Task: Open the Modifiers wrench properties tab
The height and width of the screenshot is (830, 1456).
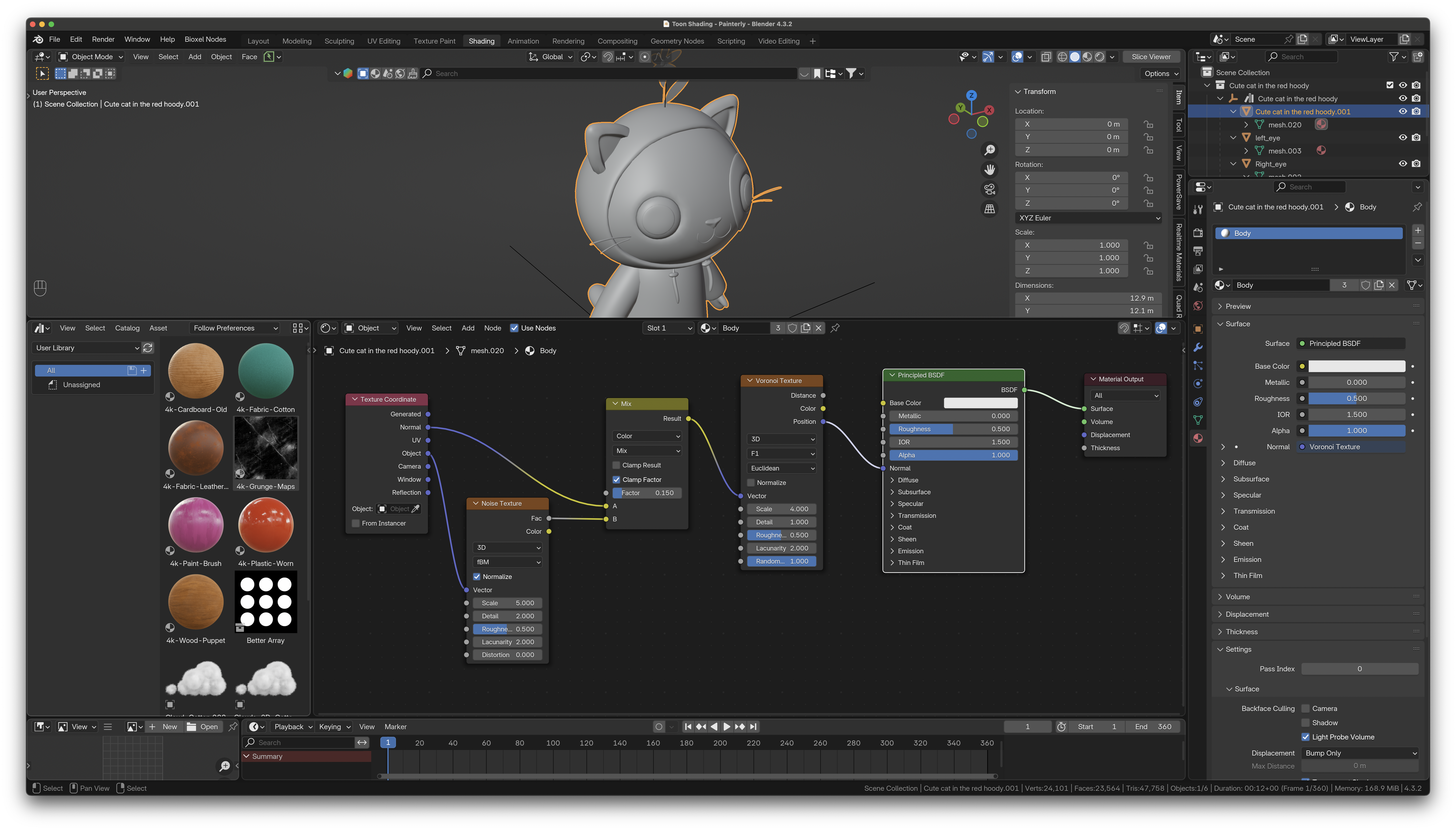Action: (x=1198, y=347)
